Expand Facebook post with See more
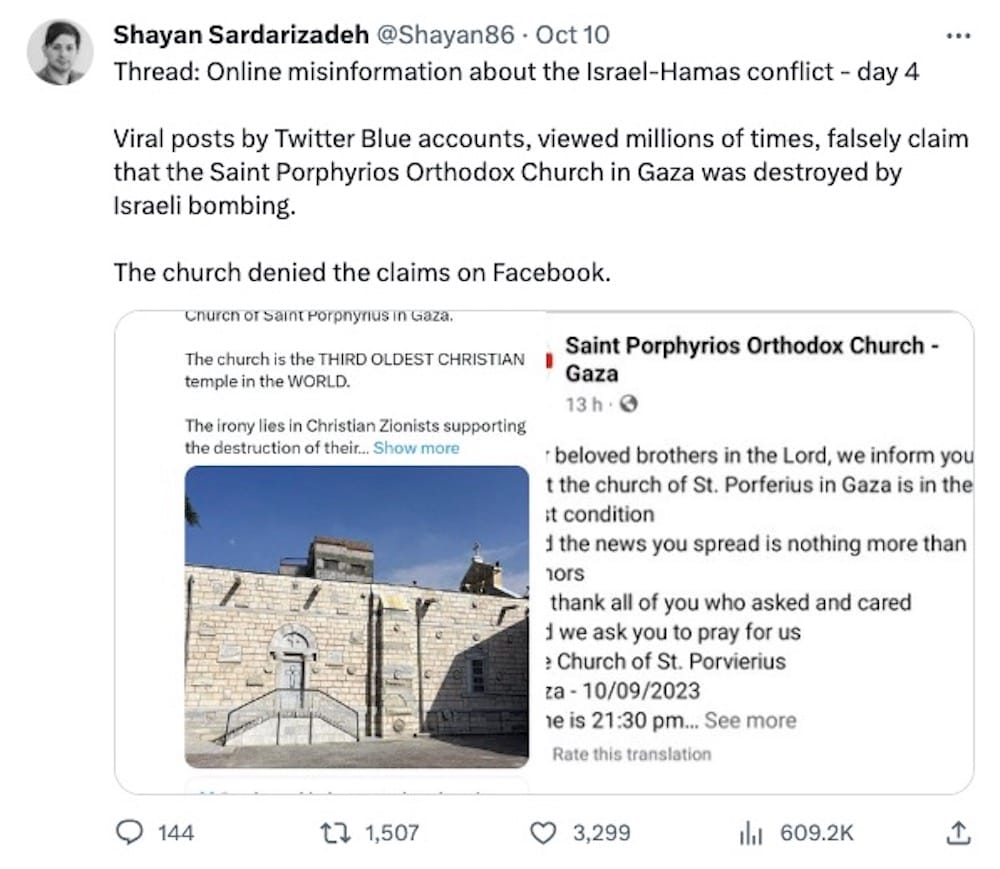Image resolution: width=1000 pixels, height=869 pixels. click(764, 720)
